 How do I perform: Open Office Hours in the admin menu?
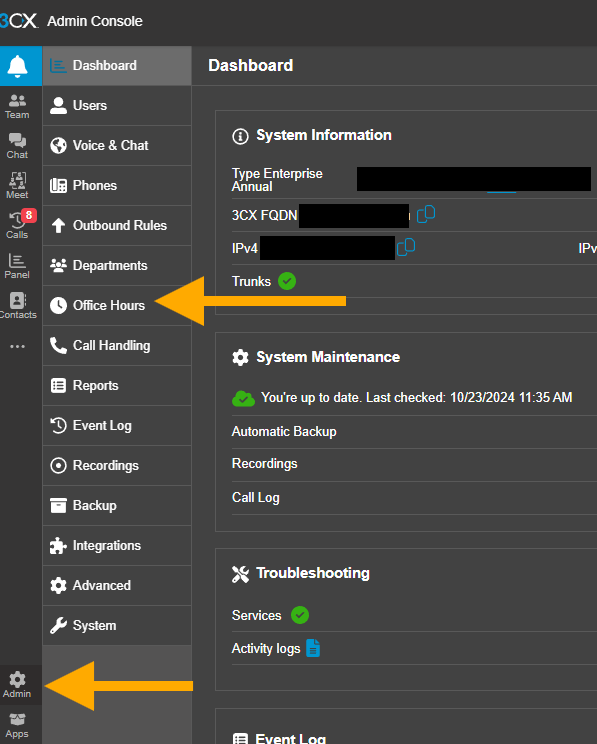[x=117, y=305]
